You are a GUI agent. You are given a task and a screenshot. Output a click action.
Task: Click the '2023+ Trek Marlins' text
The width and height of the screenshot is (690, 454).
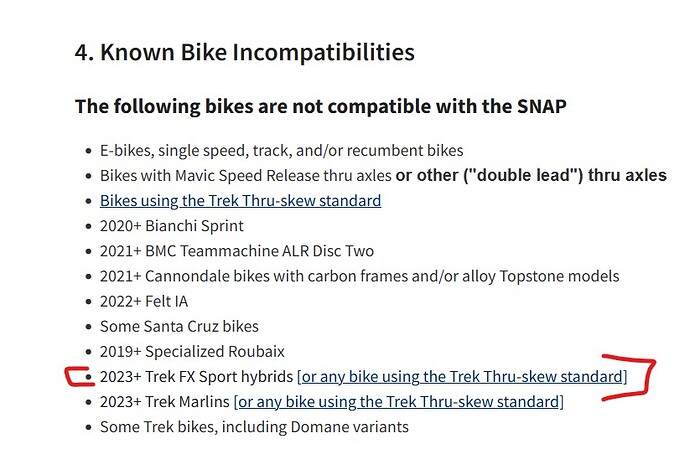pyautogui.click(x=165, y=402)
